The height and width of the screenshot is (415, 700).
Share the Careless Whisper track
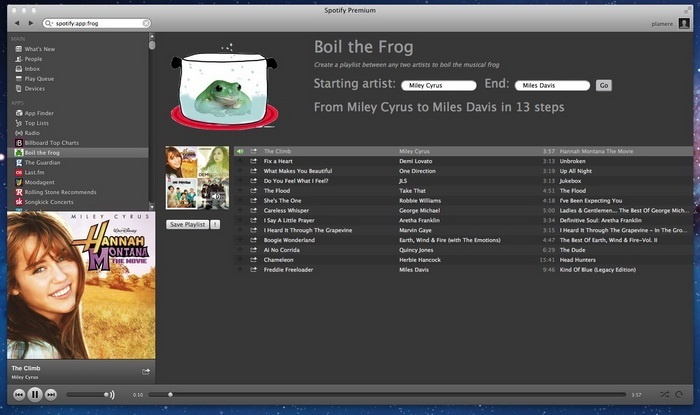click(254, 210)
